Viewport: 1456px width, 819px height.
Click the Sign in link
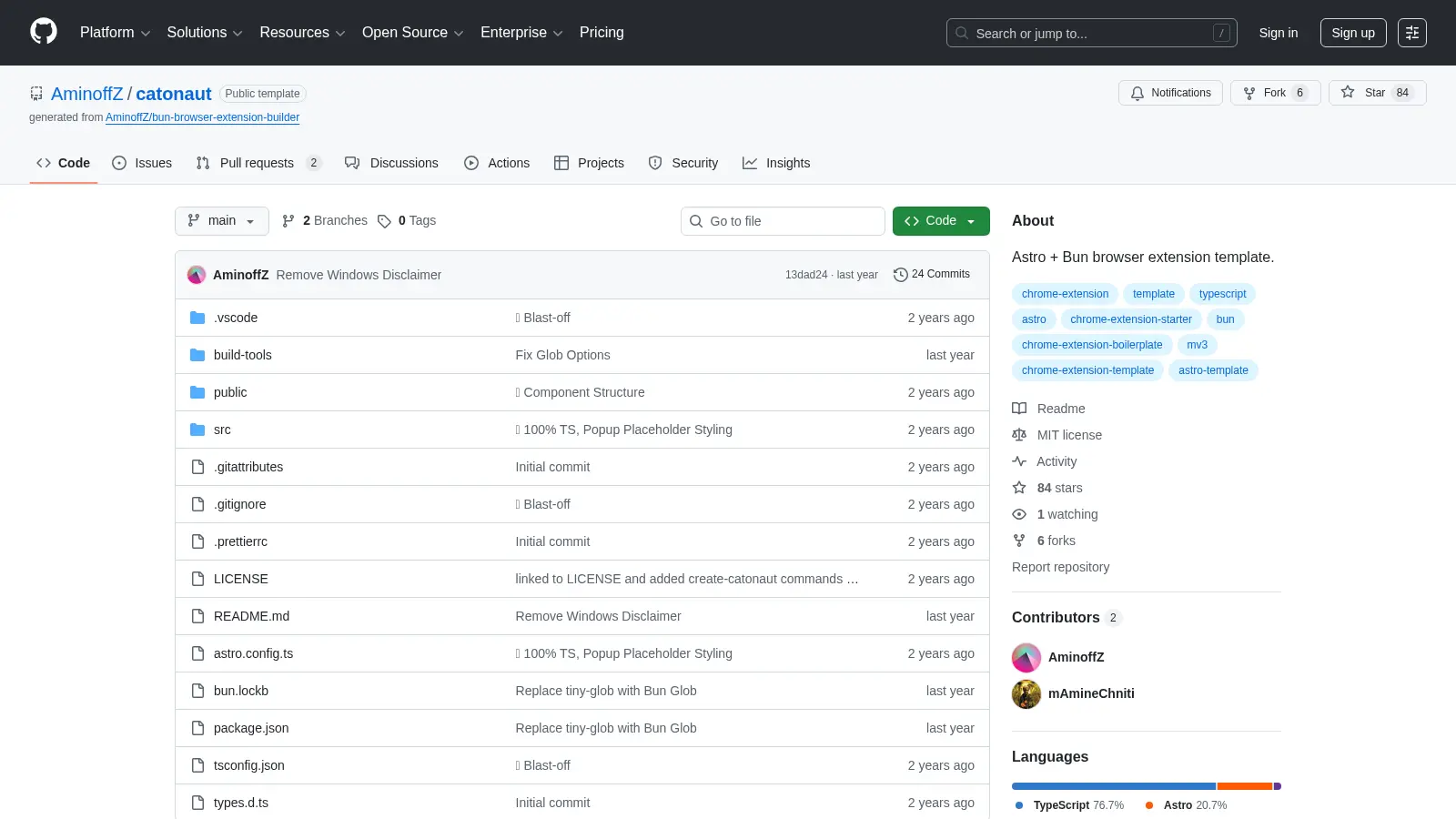(x=1279, y=33)
